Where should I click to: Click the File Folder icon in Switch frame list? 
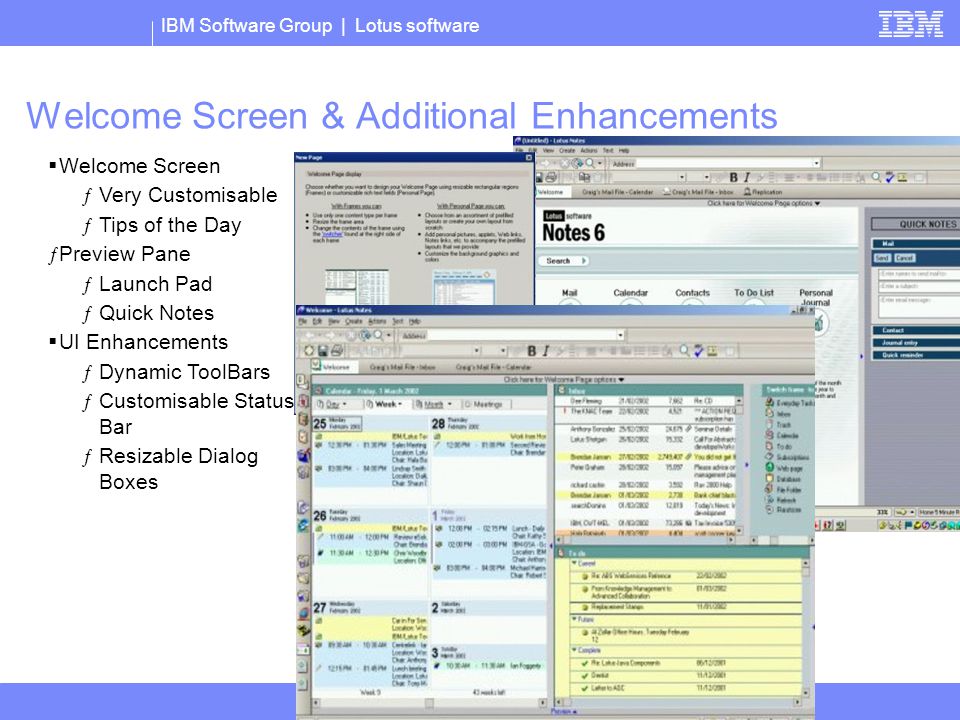[770, 489]
